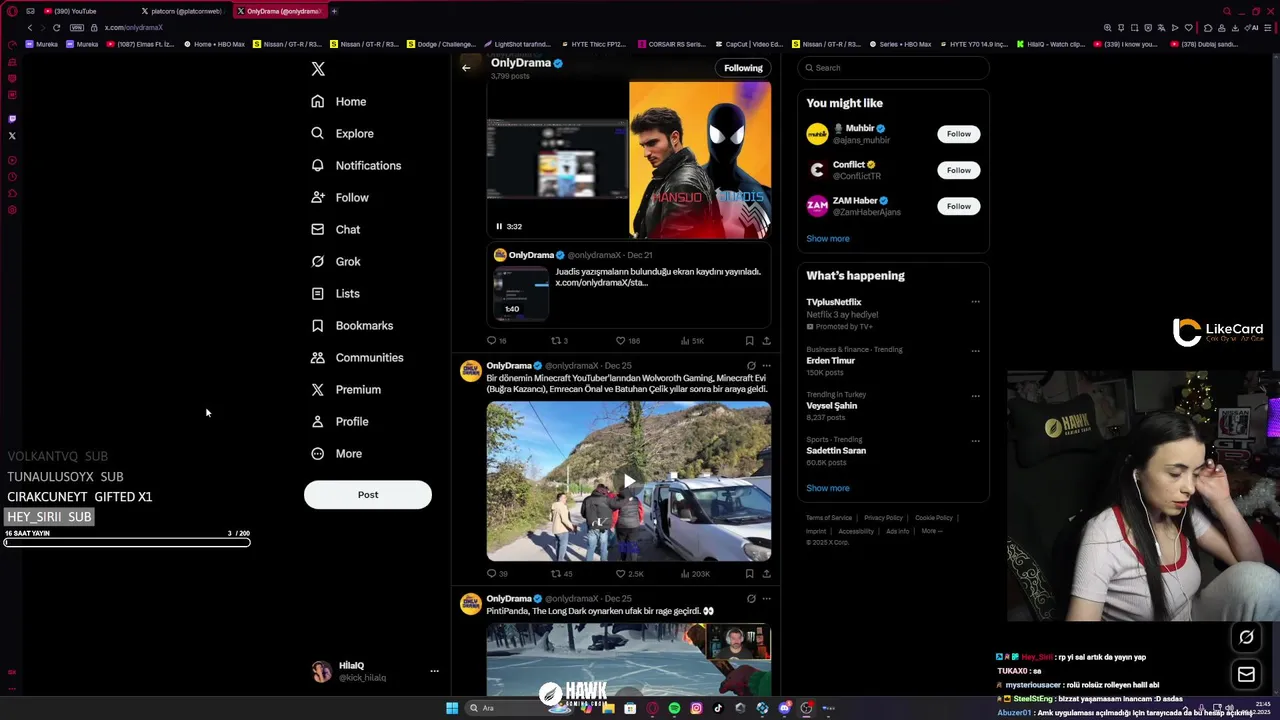Go back with the profile back arrow
Screen dimensions: 1280x720
pos(466,68)
